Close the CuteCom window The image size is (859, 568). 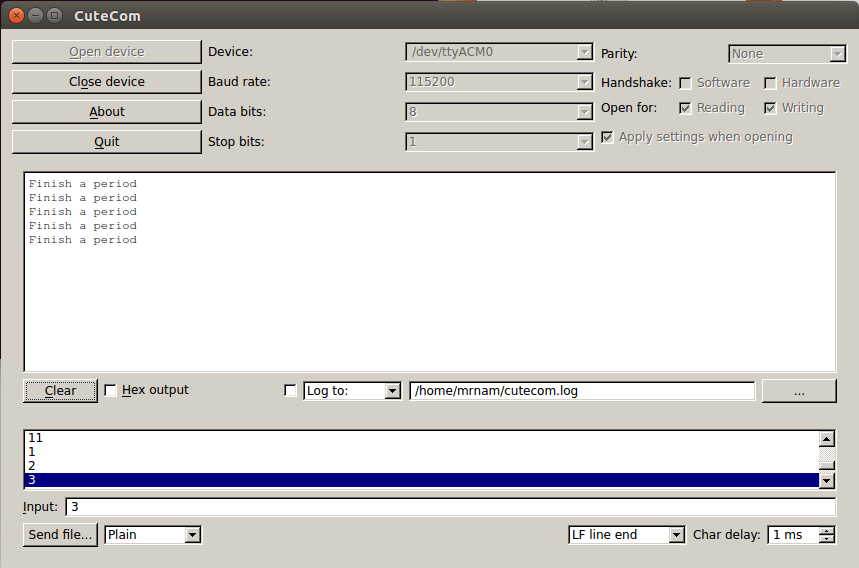(16, 15)
